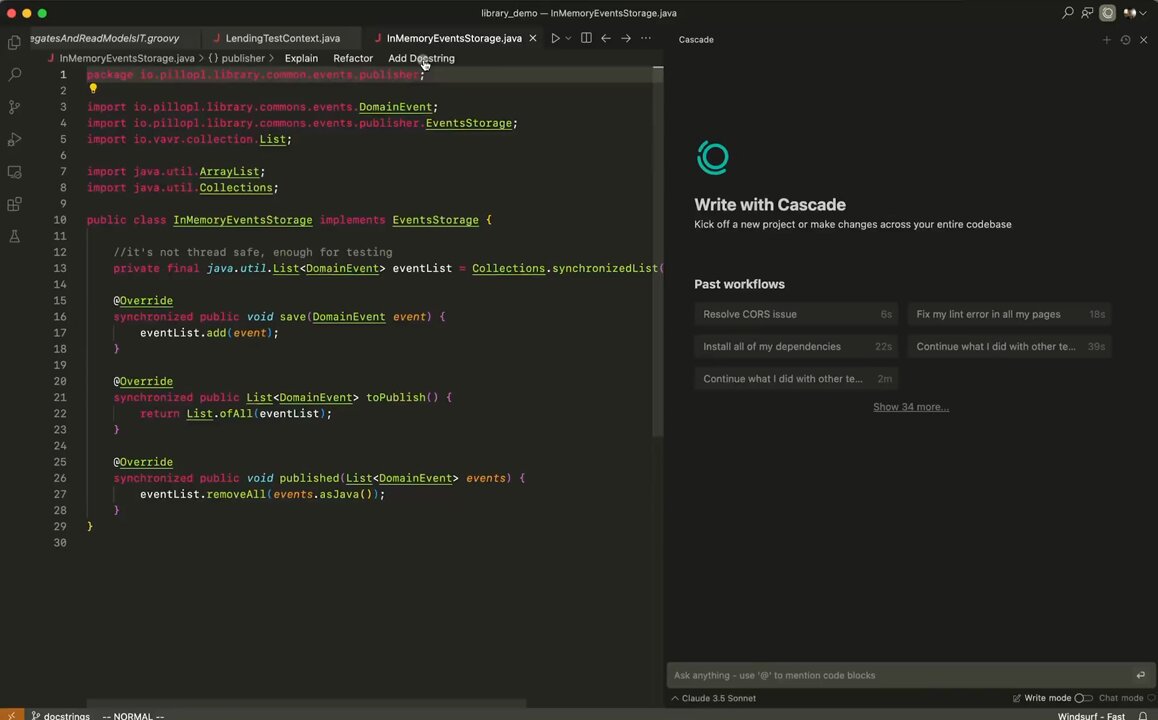
Task: Toggle the Cascade panel icon in title bar
Action: [x=1107, y=13]
